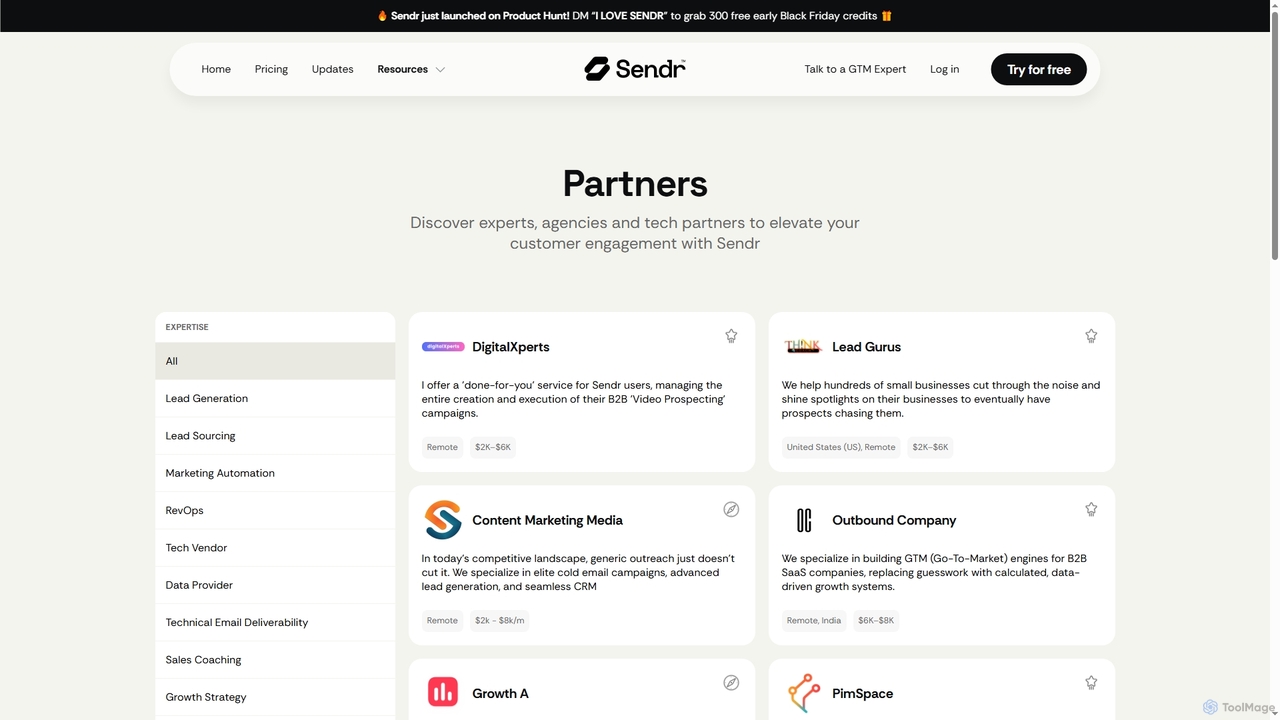The image size is (1280, 720).
Task: Click the Sendr logo in the navbar
Action: click(x=635, y=69)
